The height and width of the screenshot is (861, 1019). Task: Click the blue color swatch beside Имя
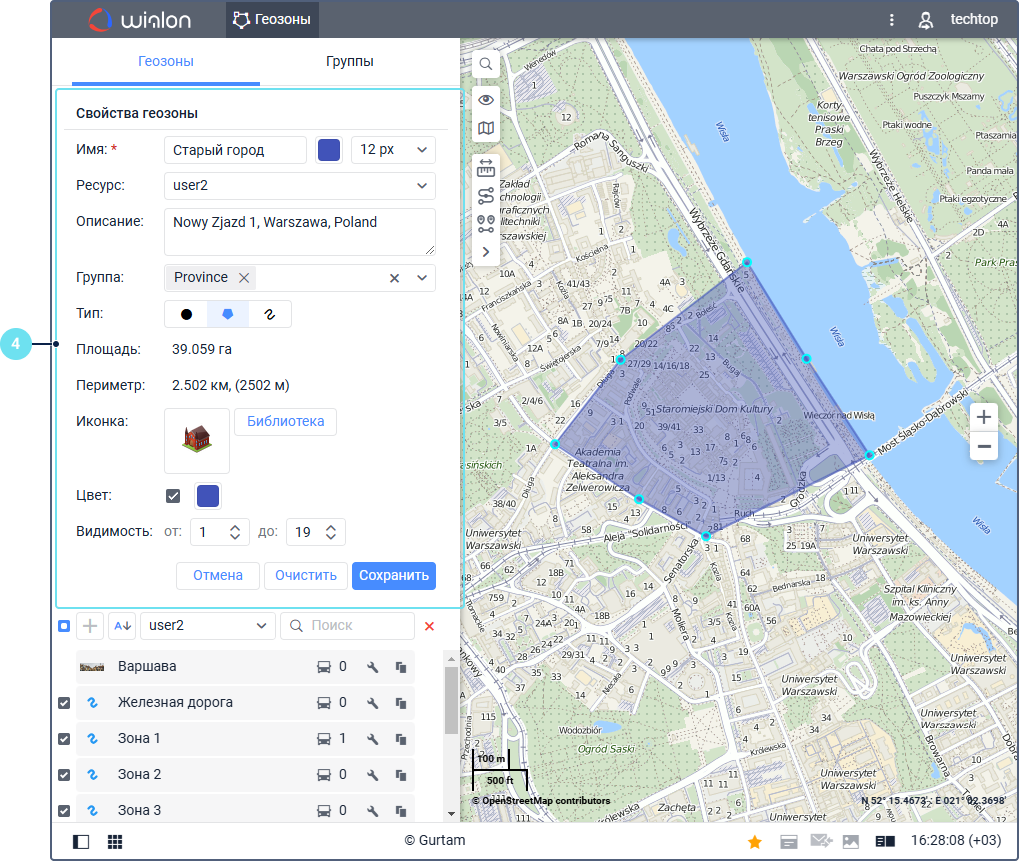pyautogui.click(x=328, y=150)
